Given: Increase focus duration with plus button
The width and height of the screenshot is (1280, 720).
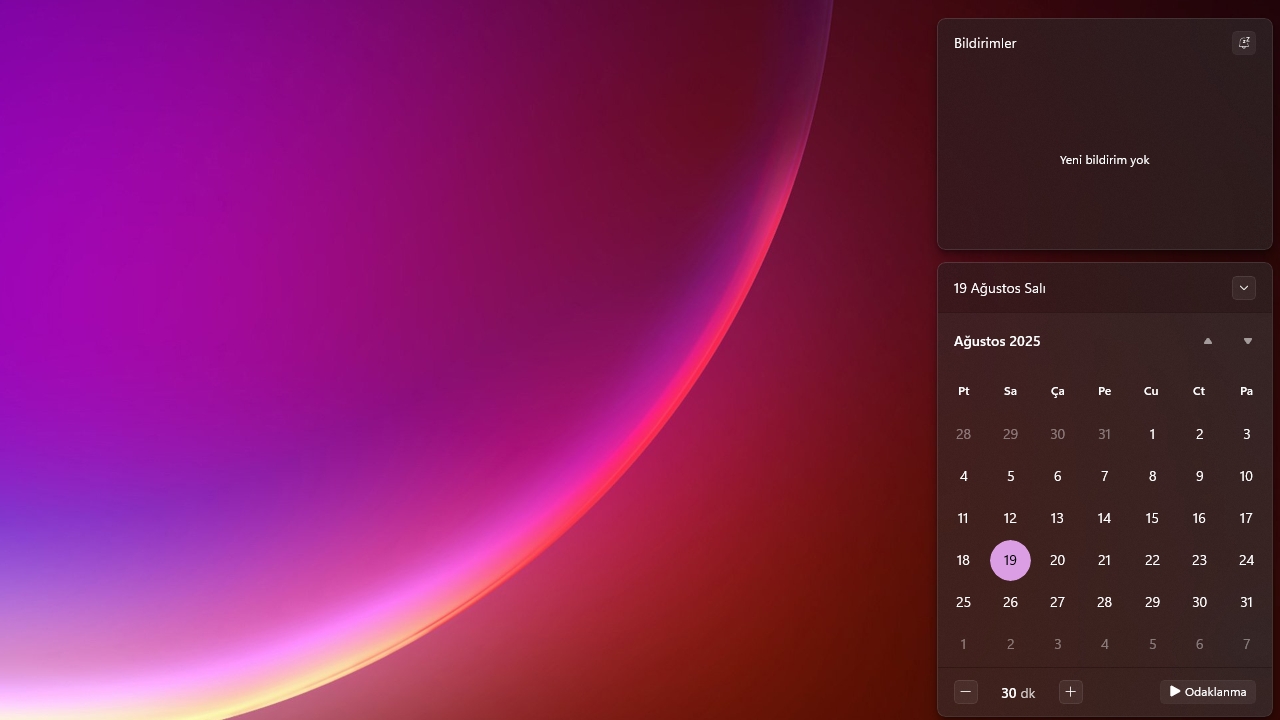Looking at the screenshot, I should [1070, 692].
